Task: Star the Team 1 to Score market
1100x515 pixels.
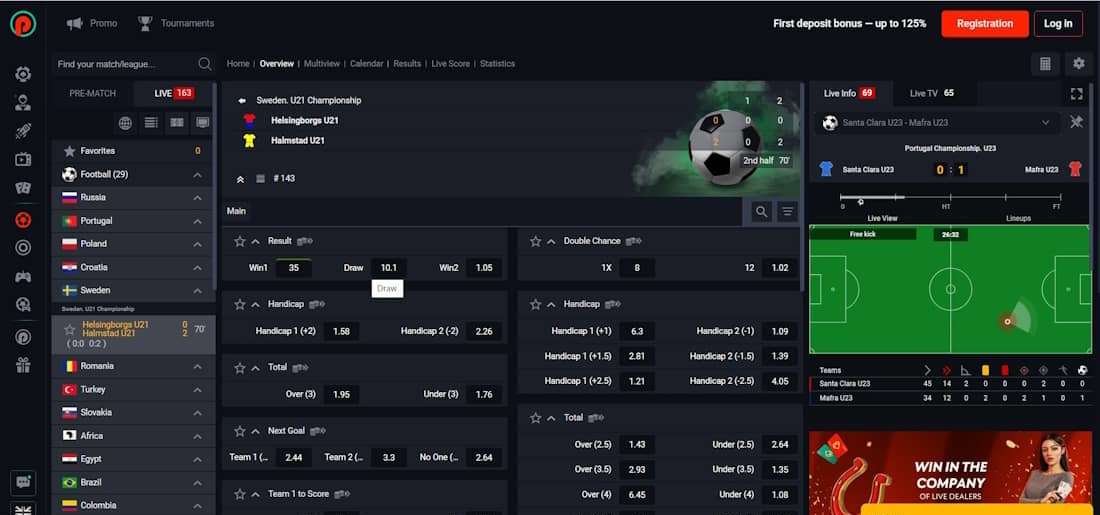Action: tap(239, 494)
